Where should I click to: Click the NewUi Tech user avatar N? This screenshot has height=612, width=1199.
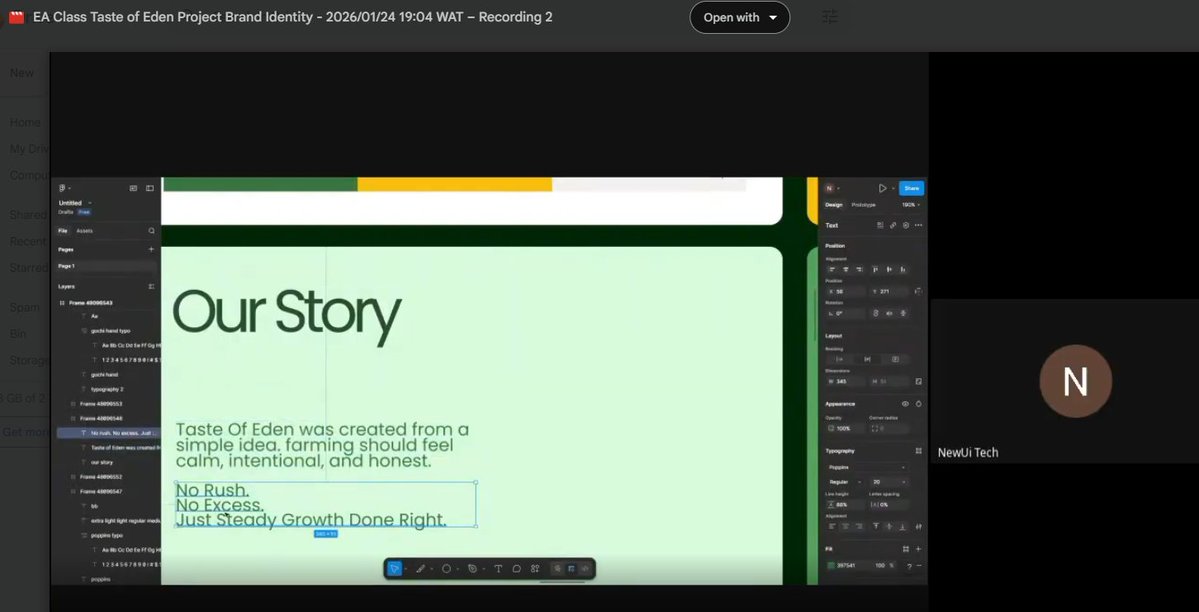coord(1075,381)
